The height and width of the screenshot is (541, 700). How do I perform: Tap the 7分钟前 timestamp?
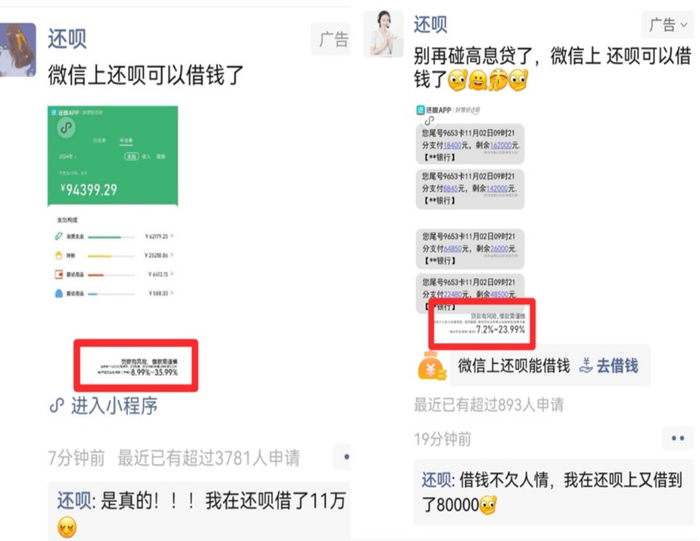tap(76, 458)
